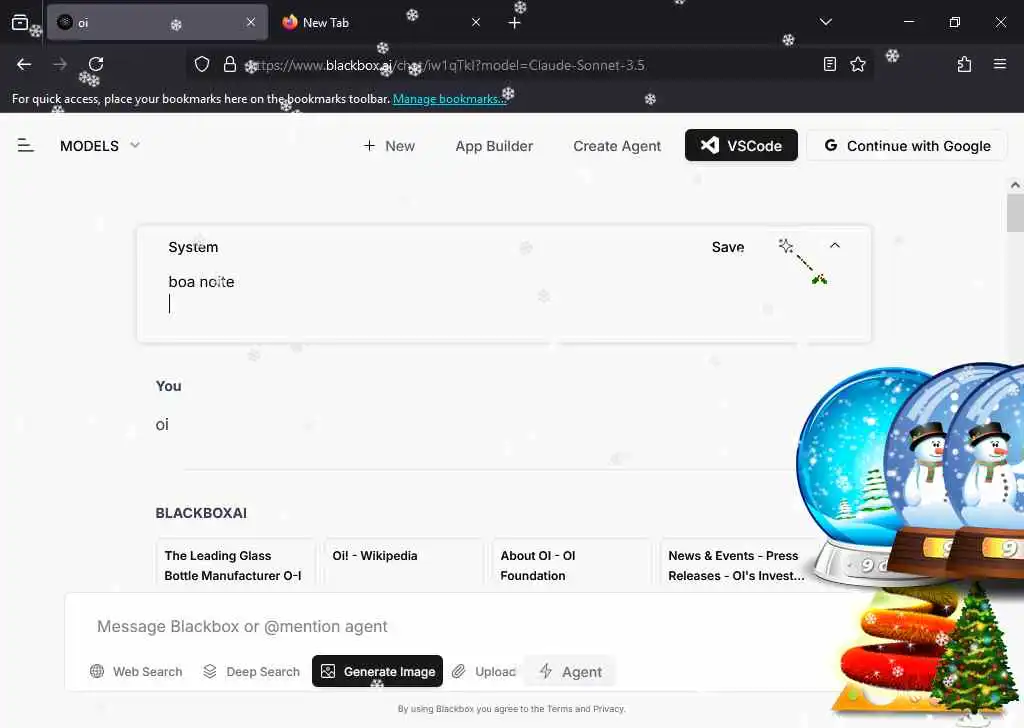Screen dimensions: 1024x728
Task: Collapse the System prompt panel
Action: coord(835,245)
